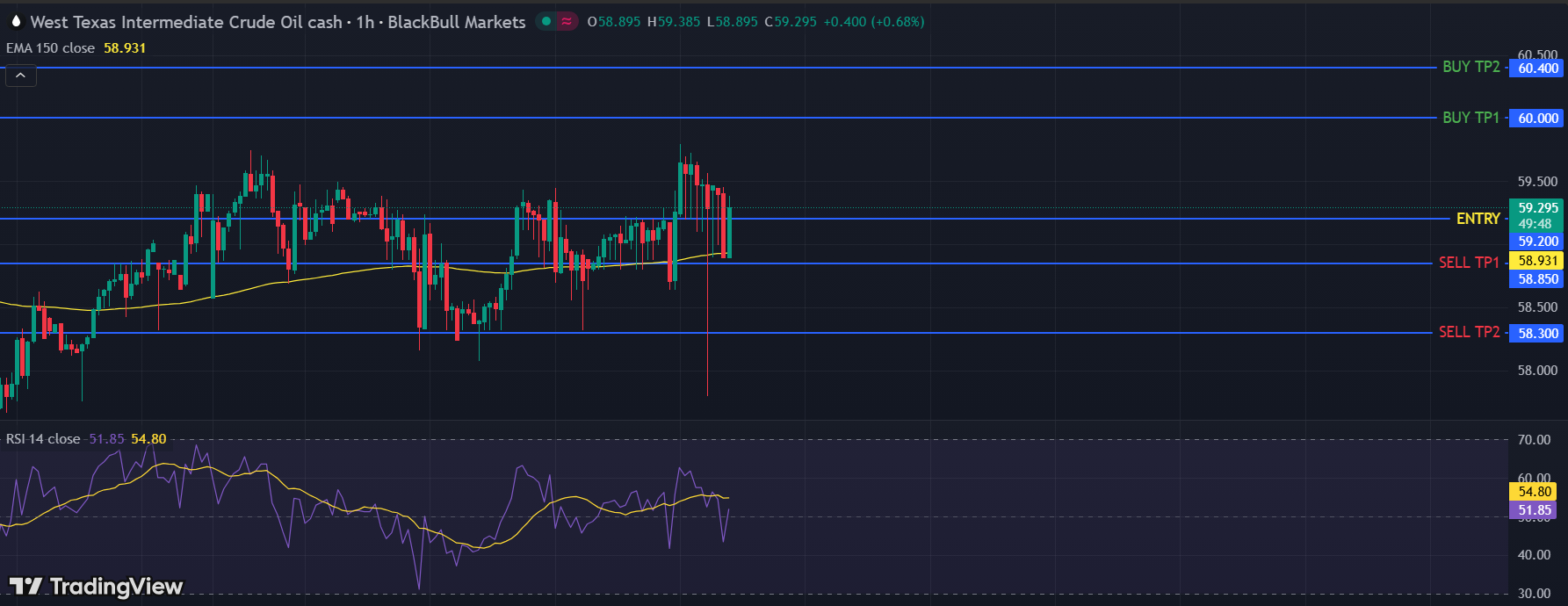Click the purple 51.85 RSI value tag
Image resolution: width=1568 pixels, height=606 pixels.
tap(1534, 510)
